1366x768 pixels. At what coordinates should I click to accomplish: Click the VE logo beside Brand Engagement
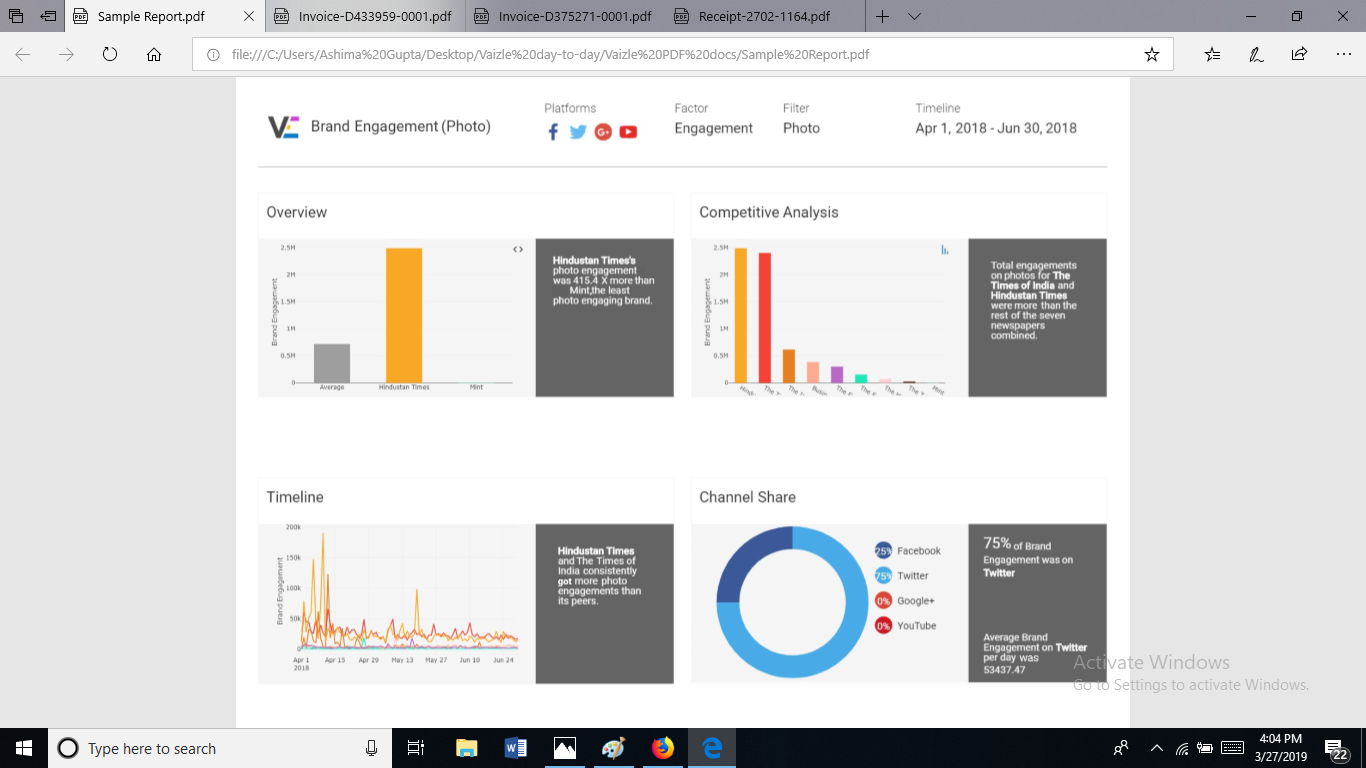(x=283, y=127)
